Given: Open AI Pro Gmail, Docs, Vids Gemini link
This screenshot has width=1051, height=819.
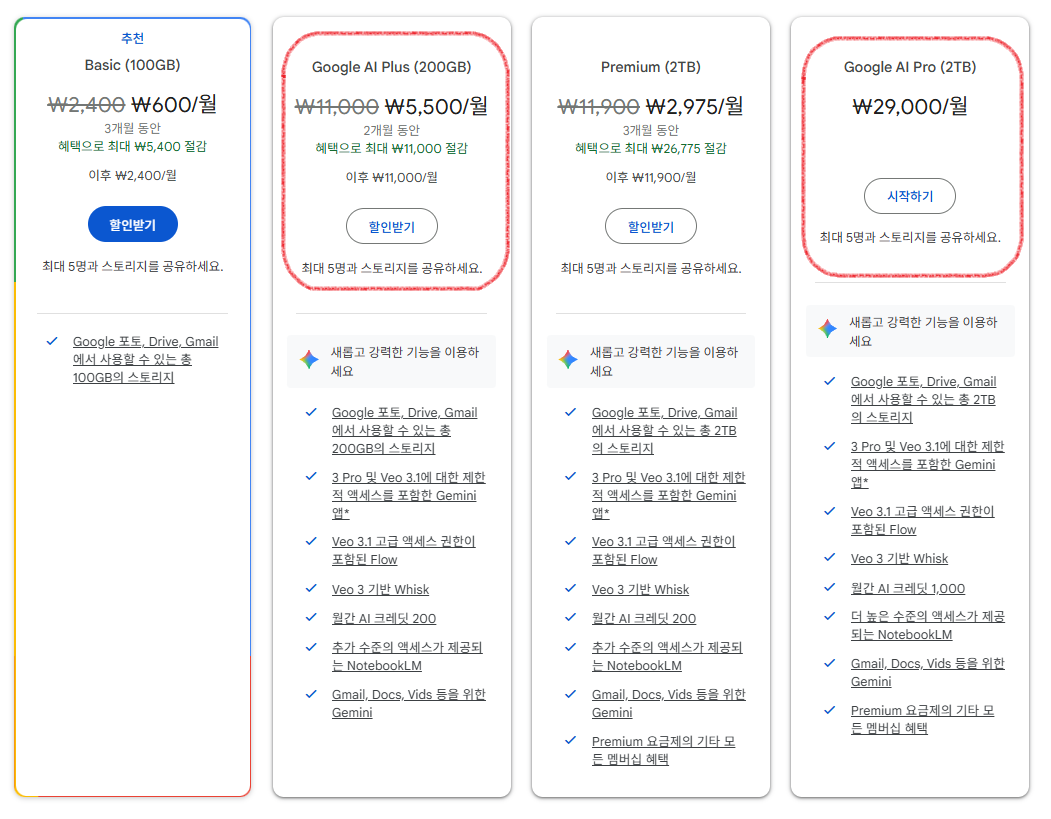Looking at the screenshot, I should coord(928,672).
